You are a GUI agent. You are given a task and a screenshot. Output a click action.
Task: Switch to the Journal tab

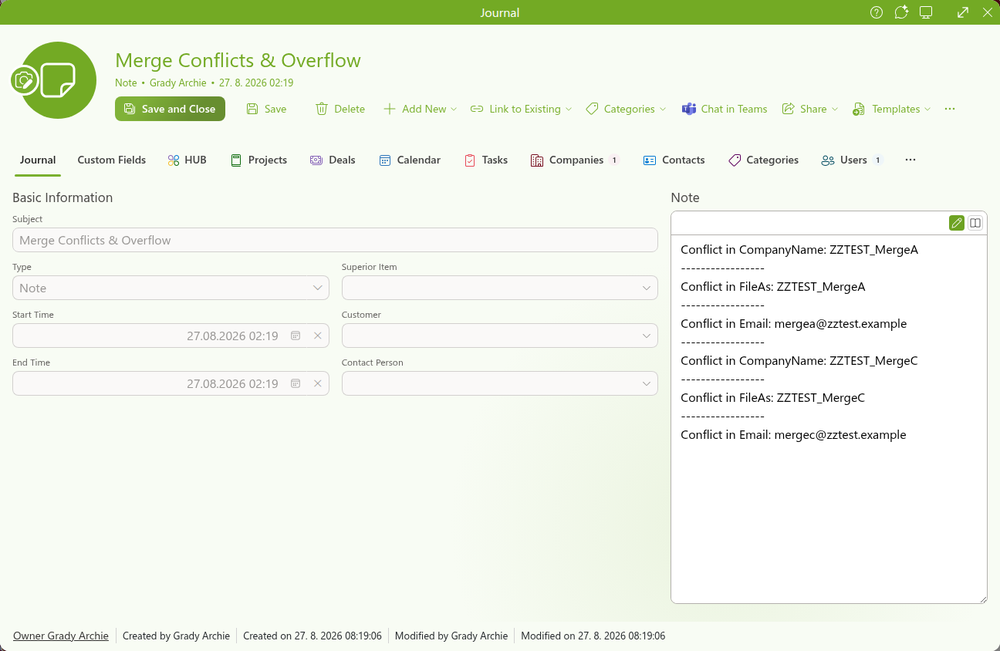38,160
